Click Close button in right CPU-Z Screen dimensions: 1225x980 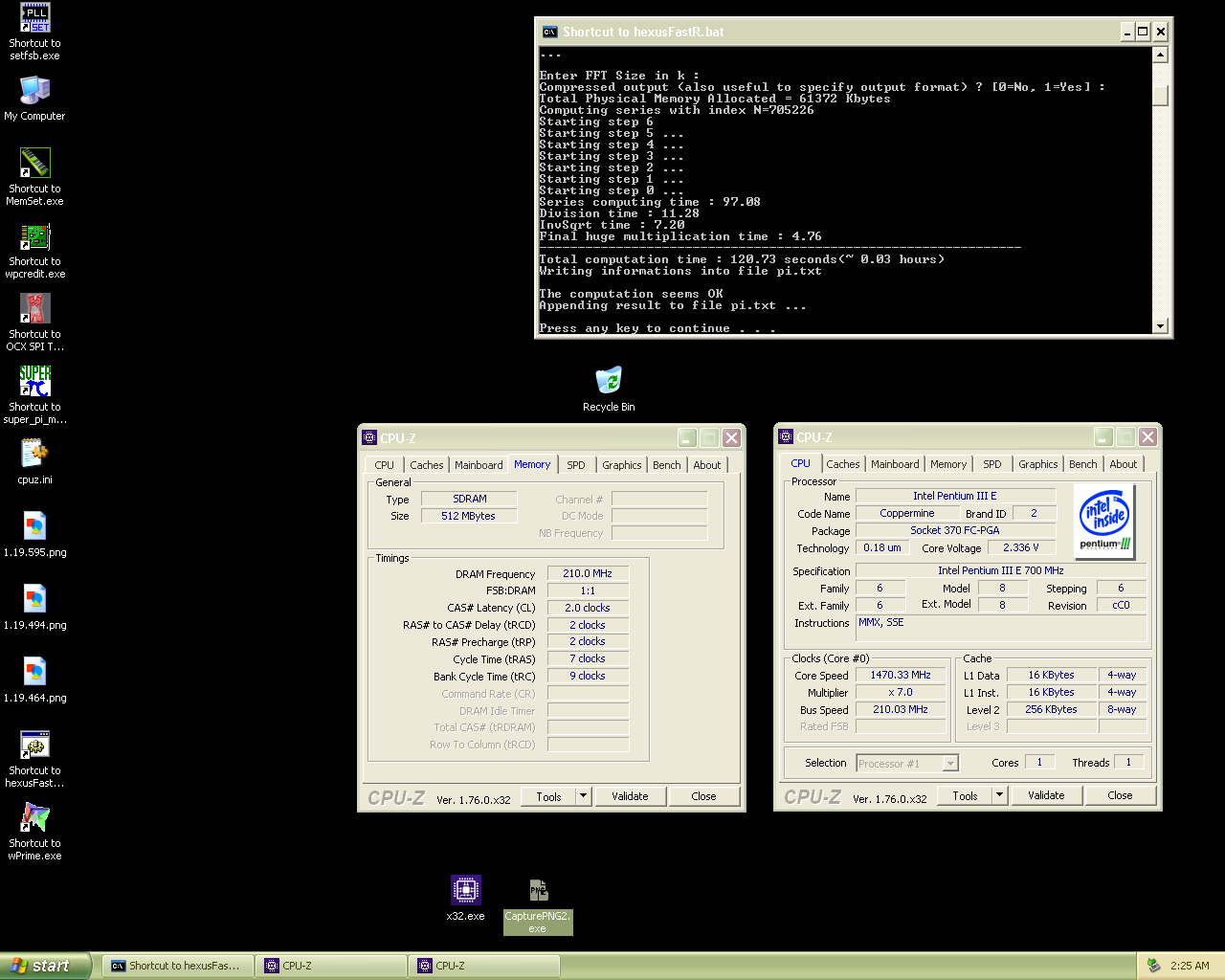point(1120,795)
